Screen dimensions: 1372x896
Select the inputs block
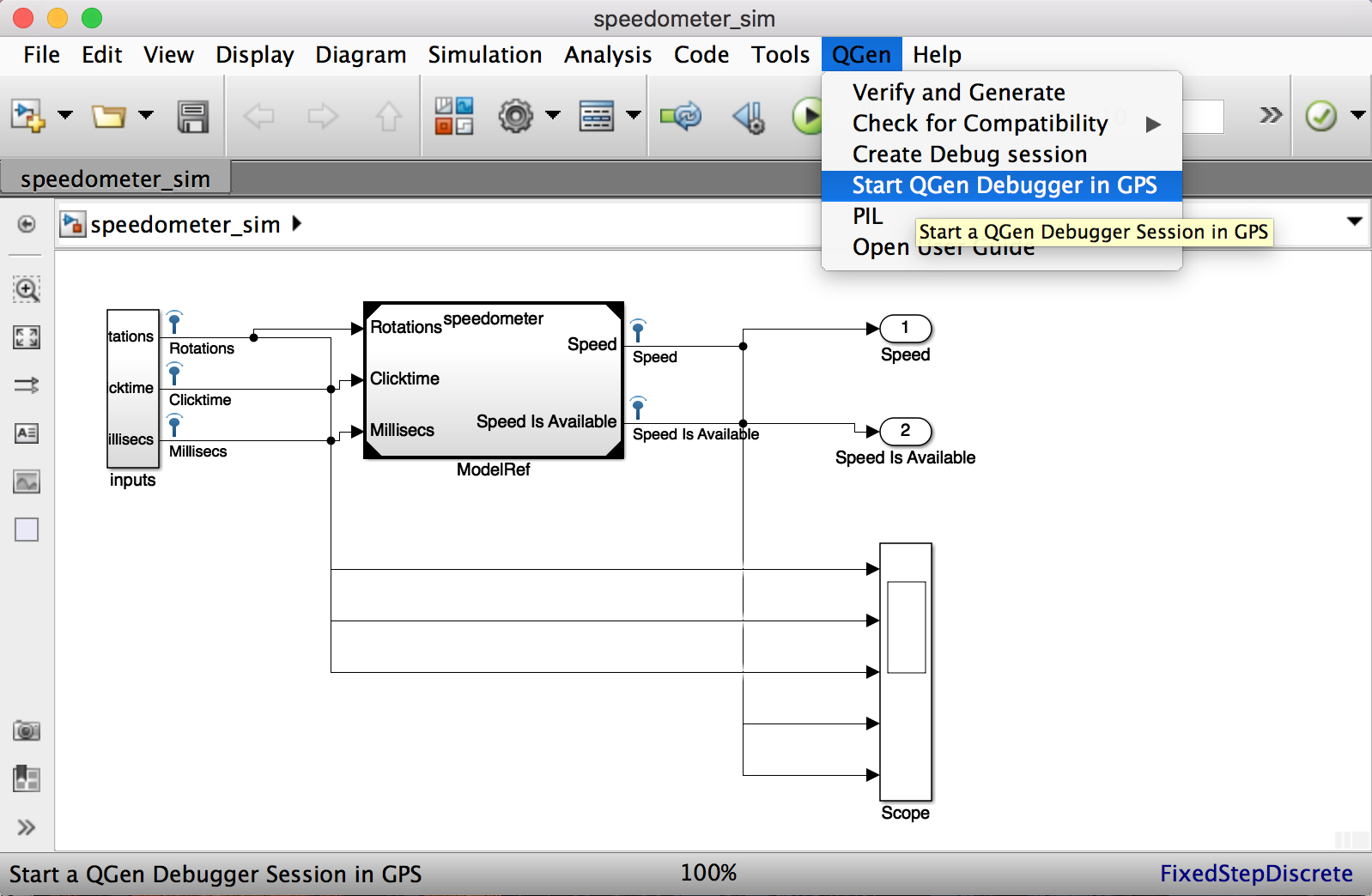pos(133,388)
